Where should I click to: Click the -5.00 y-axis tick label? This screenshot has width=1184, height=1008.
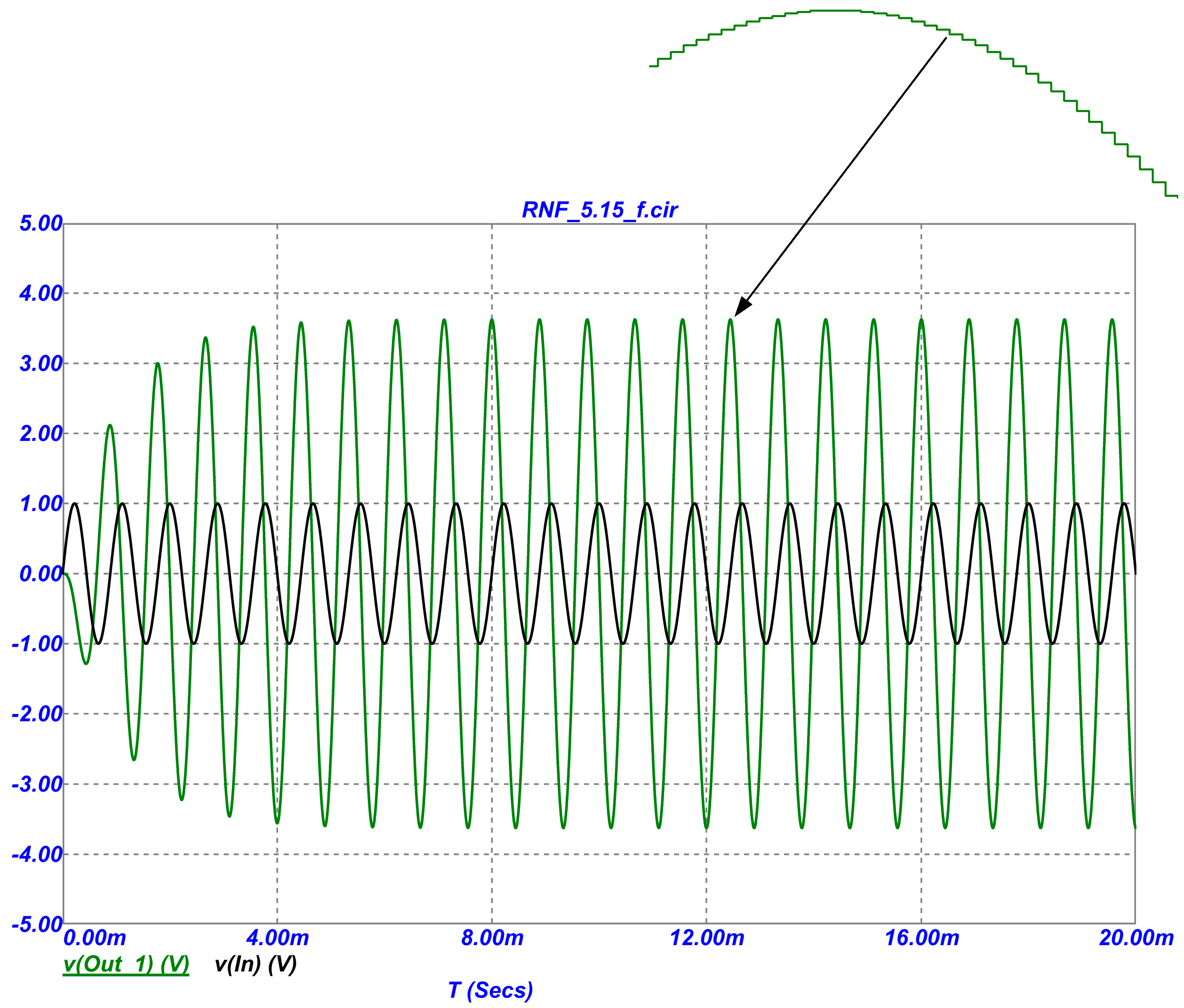click(x=37, y=924)
